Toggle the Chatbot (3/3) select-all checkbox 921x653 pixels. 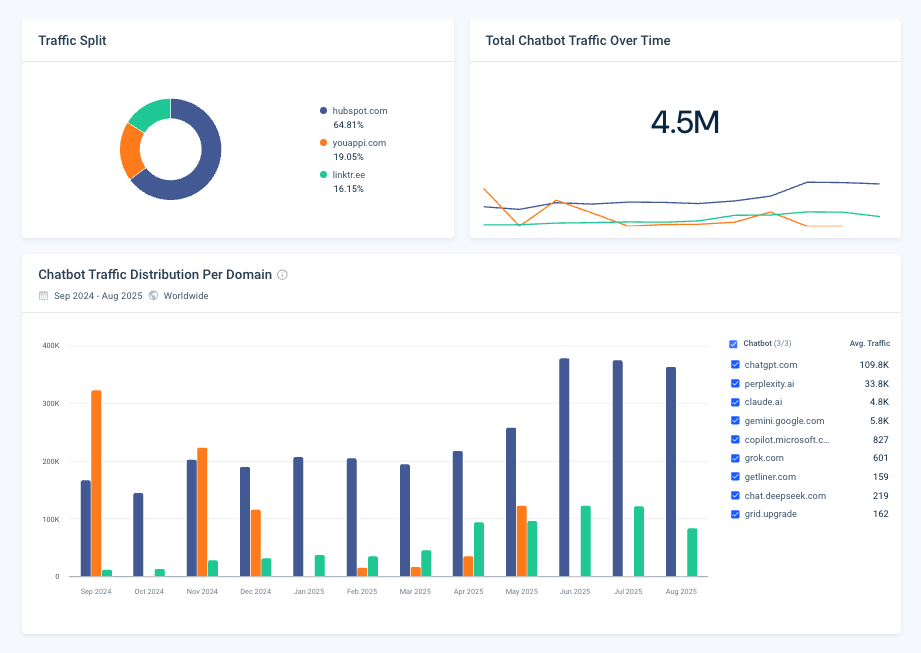[734, 343]
